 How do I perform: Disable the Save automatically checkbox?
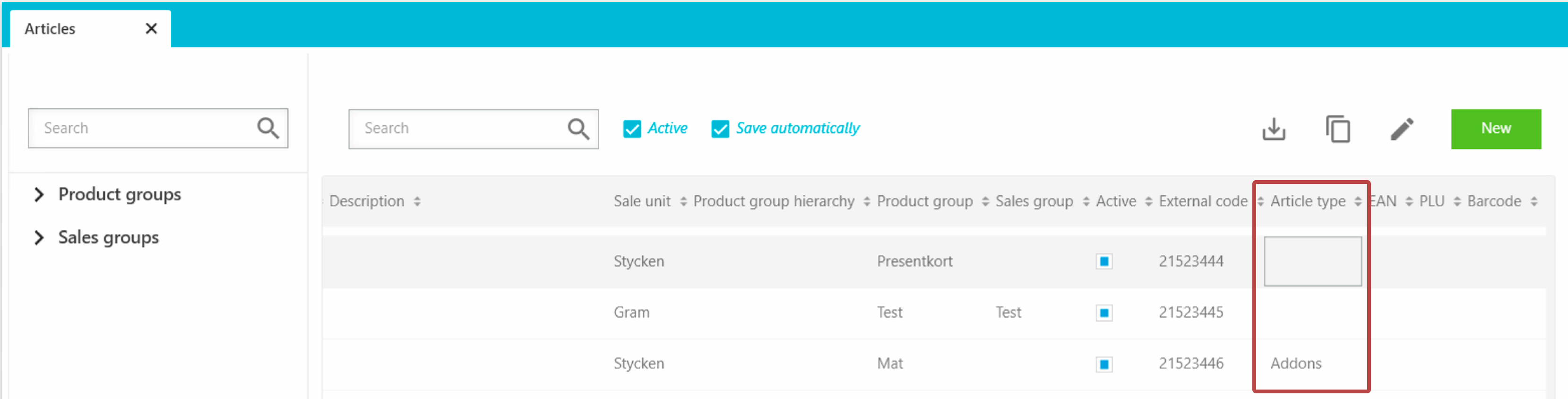720,129
